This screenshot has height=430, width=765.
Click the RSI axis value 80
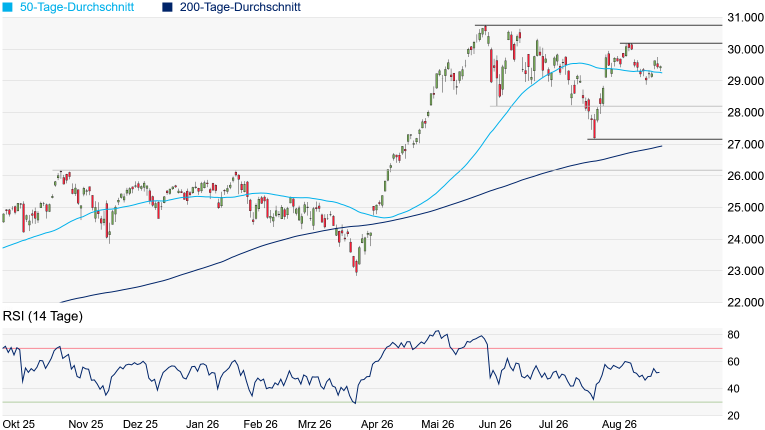coord(733,335)
